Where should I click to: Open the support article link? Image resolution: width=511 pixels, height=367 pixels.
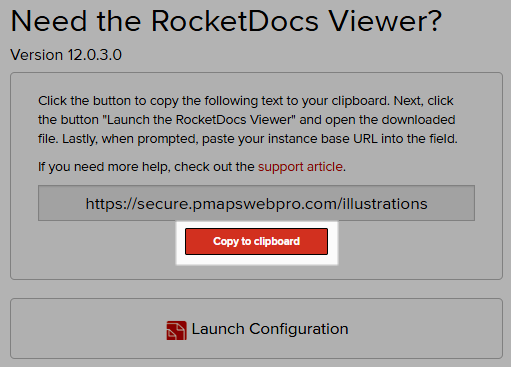pyautogui.click(x=300, y=167)
